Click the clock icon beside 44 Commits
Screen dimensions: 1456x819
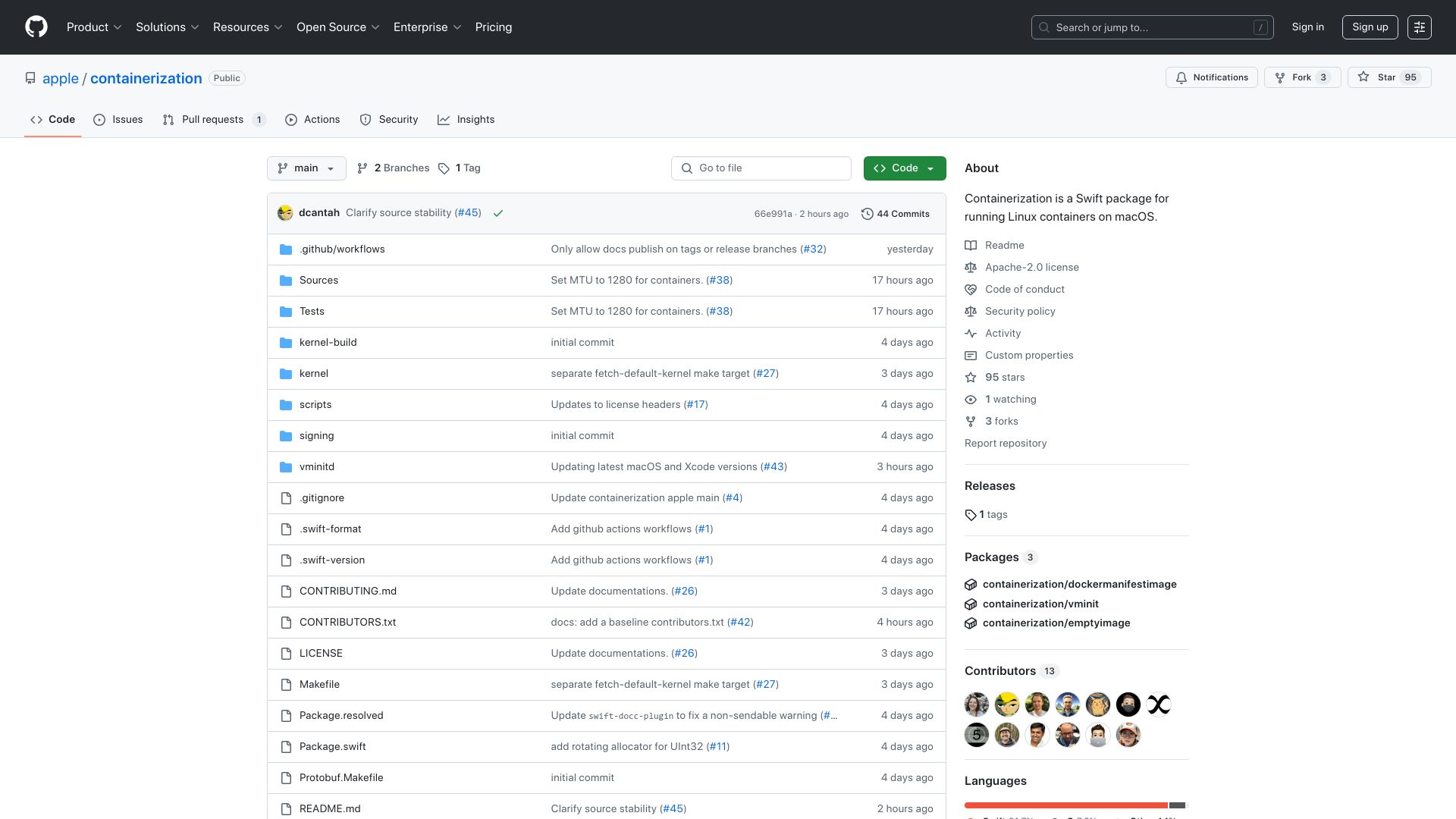868,214
